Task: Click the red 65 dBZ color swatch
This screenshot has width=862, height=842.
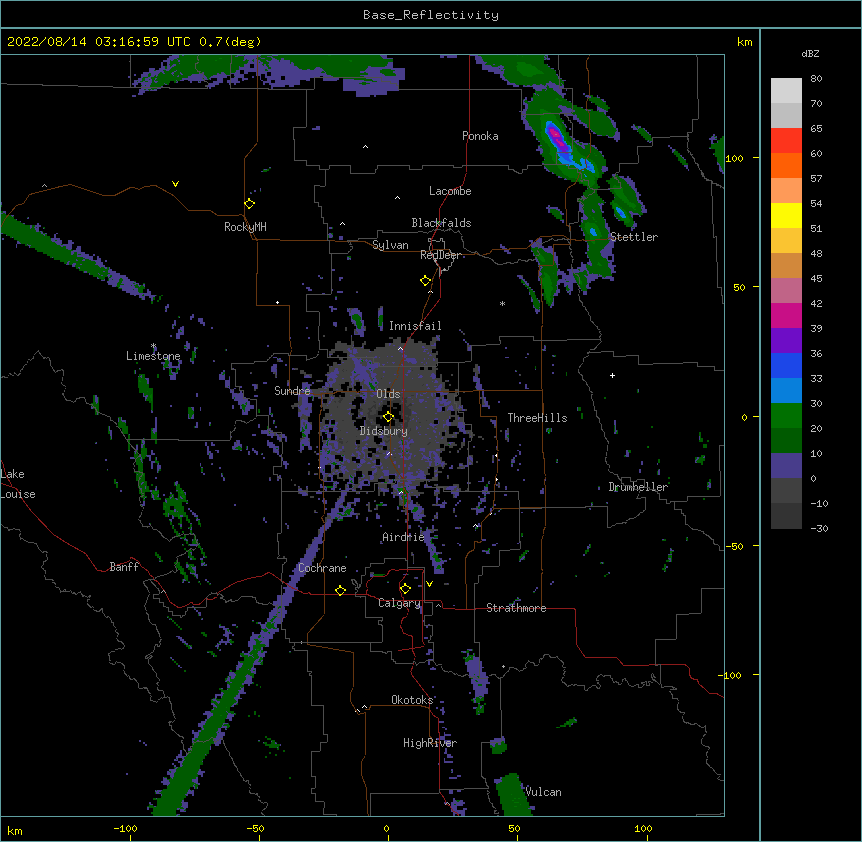Action: click(x=786, y=140)
